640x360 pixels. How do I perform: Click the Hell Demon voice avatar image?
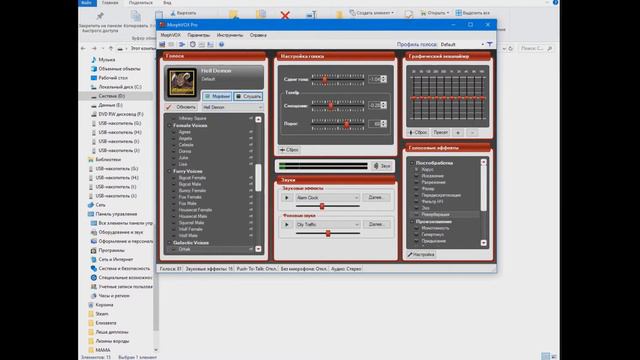(182, 83)
